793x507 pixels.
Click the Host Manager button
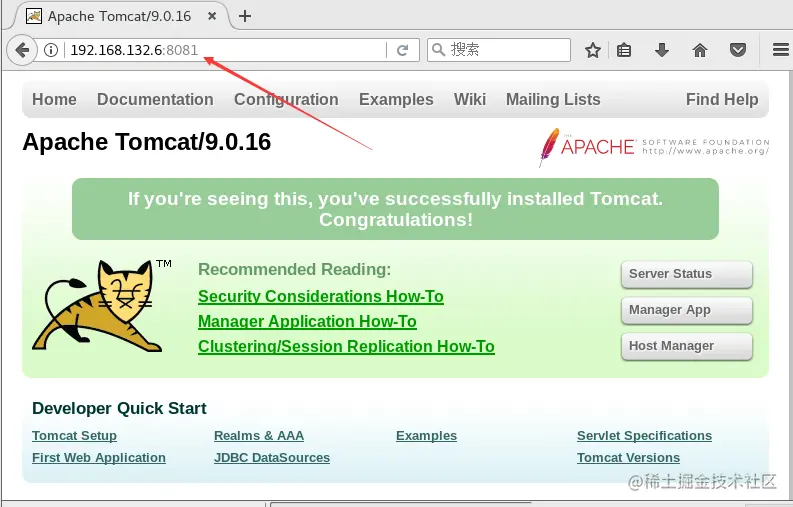click(x=687, y=346)
